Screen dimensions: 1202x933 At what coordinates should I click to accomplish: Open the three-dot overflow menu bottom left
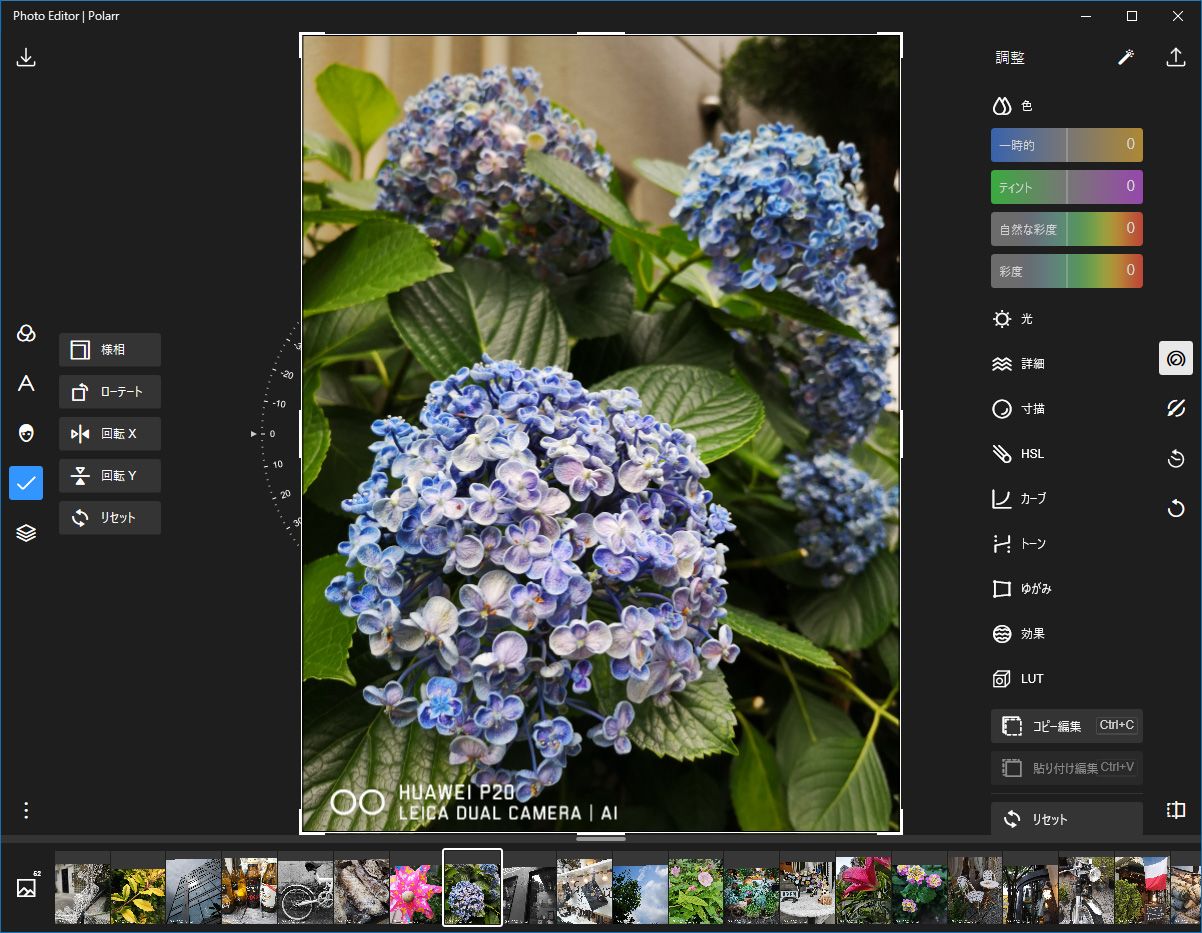pos(26,810)
